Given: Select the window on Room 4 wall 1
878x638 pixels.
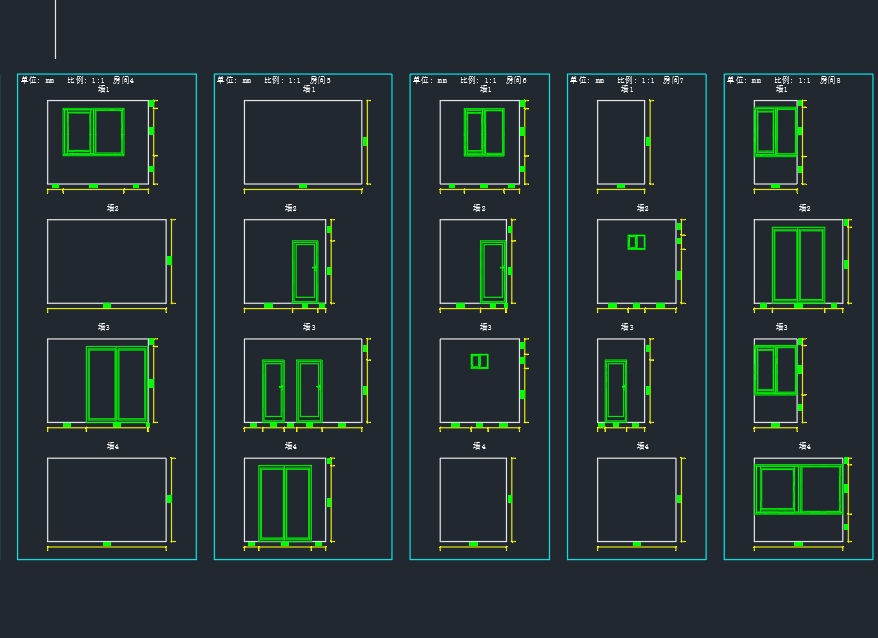Looking at the screenshot, I should coord(93,132).
